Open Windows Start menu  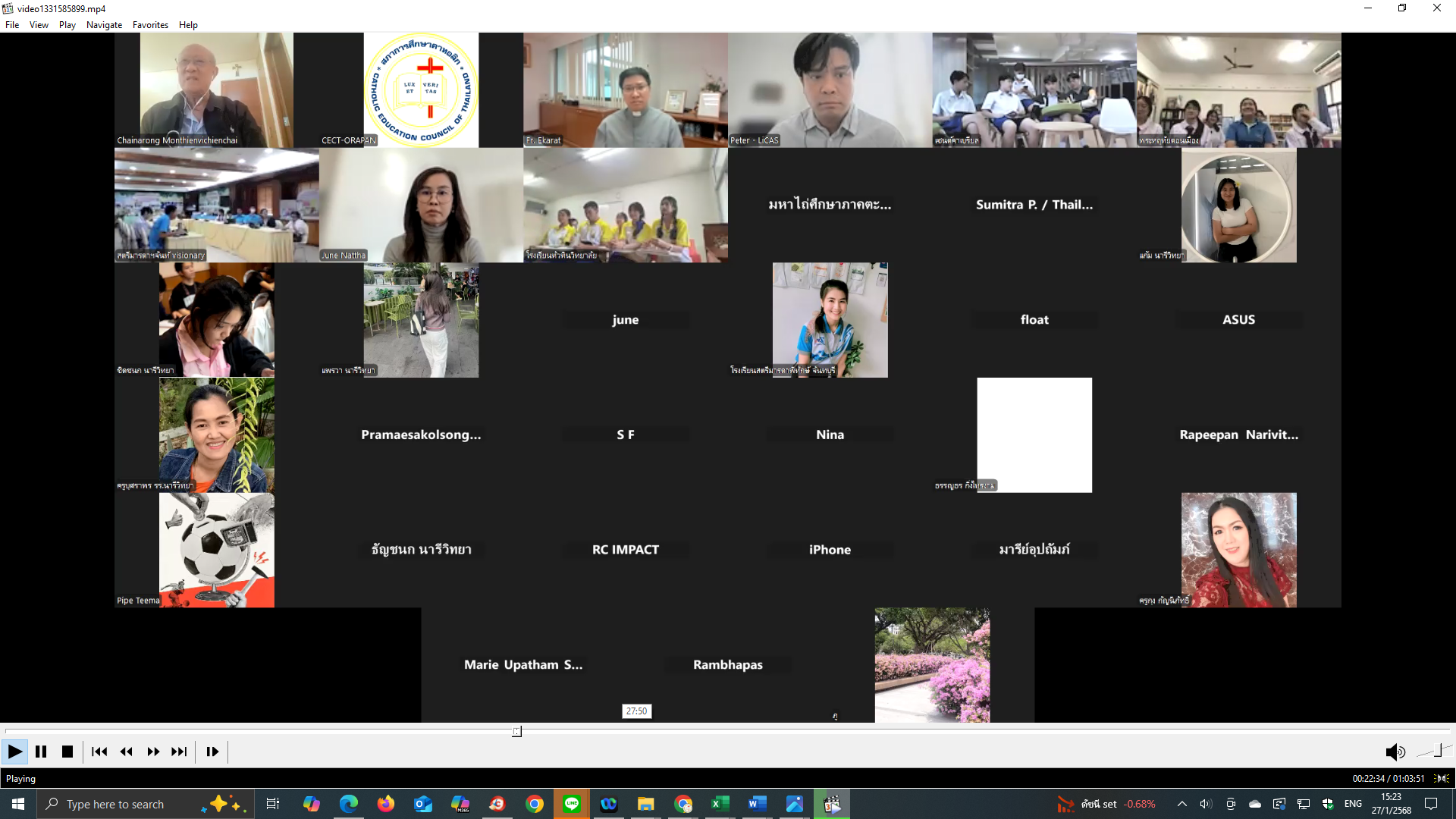coord(18,804)
